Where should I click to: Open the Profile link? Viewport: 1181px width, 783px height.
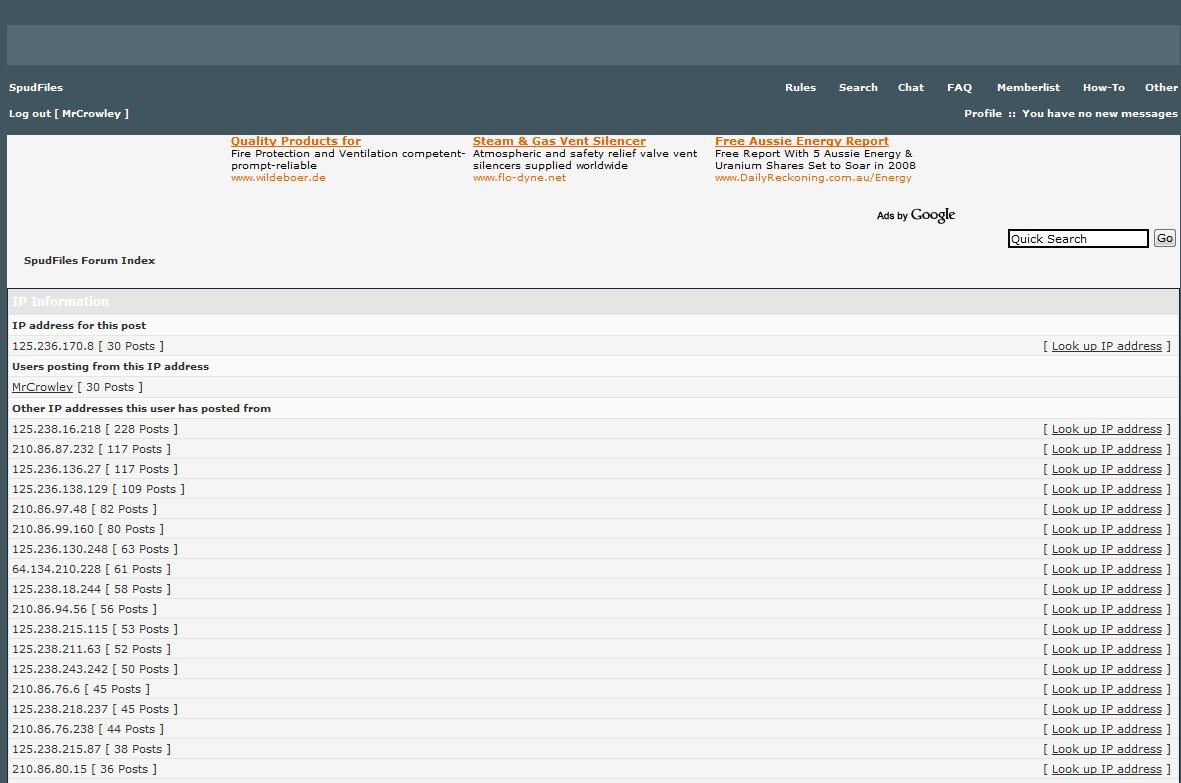982,114
